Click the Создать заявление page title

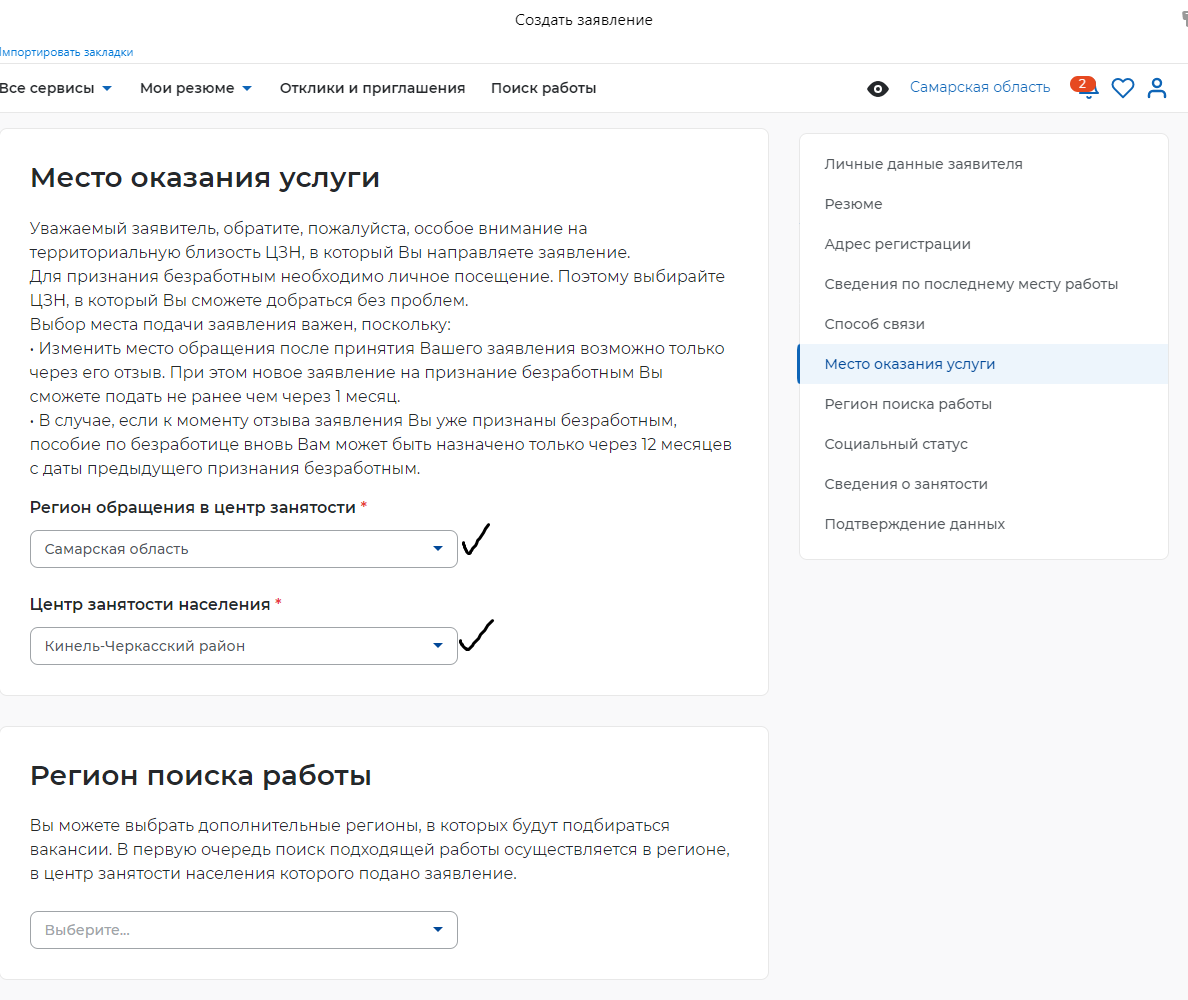tap(583, 20)
